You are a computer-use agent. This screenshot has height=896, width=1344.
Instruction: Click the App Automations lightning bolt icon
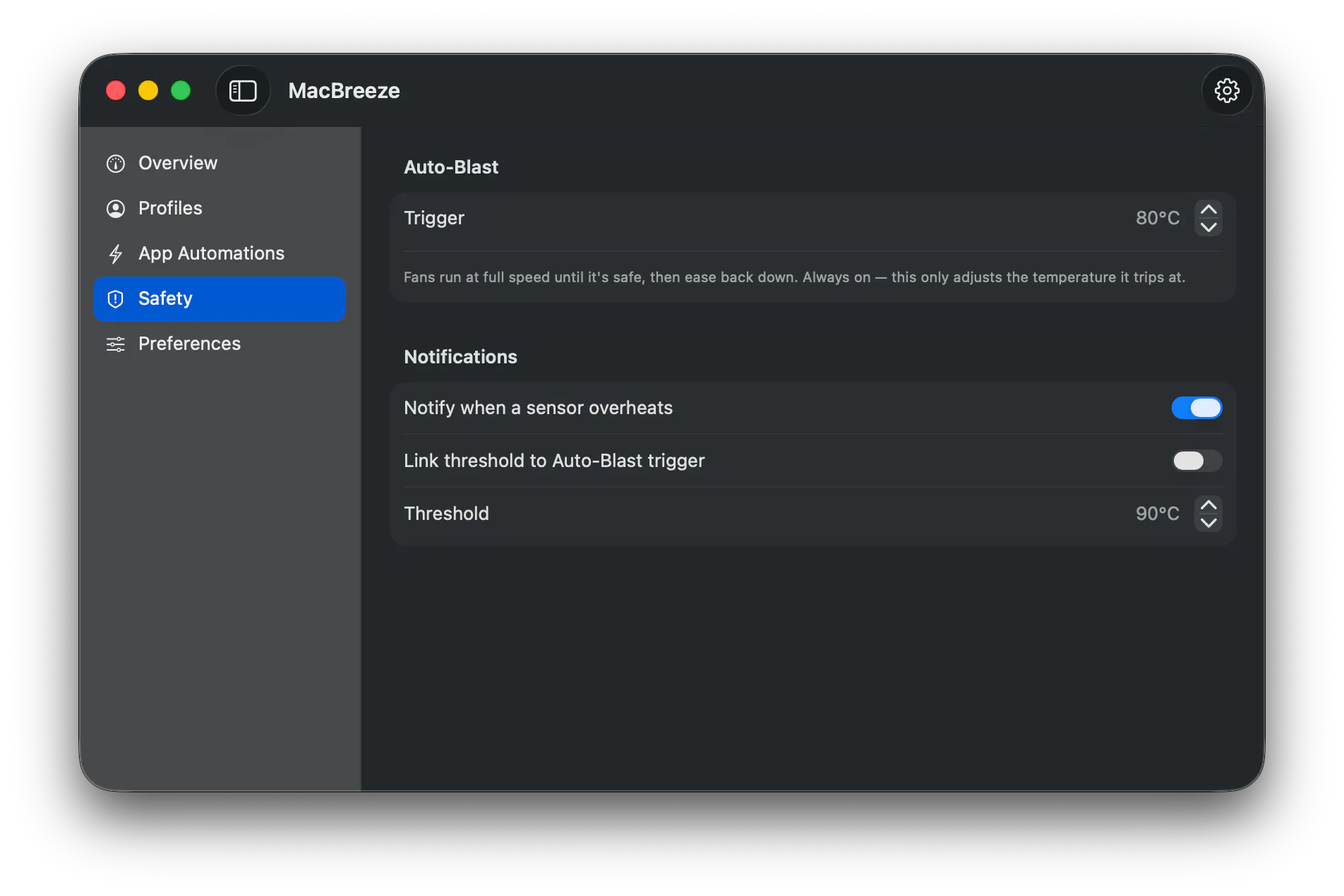pos(116,254)
